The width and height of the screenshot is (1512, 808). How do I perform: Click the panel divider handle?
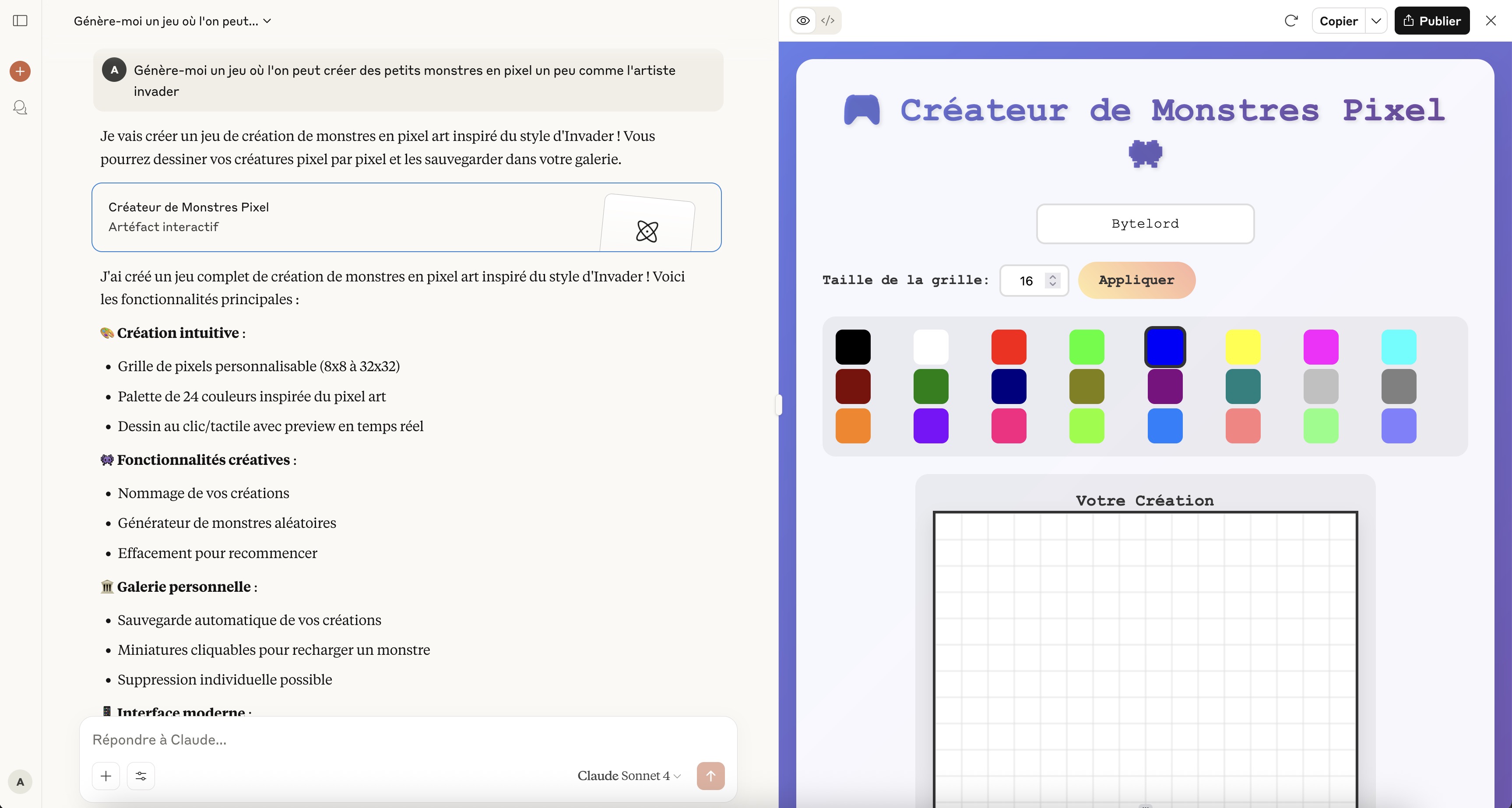(778, 405)
